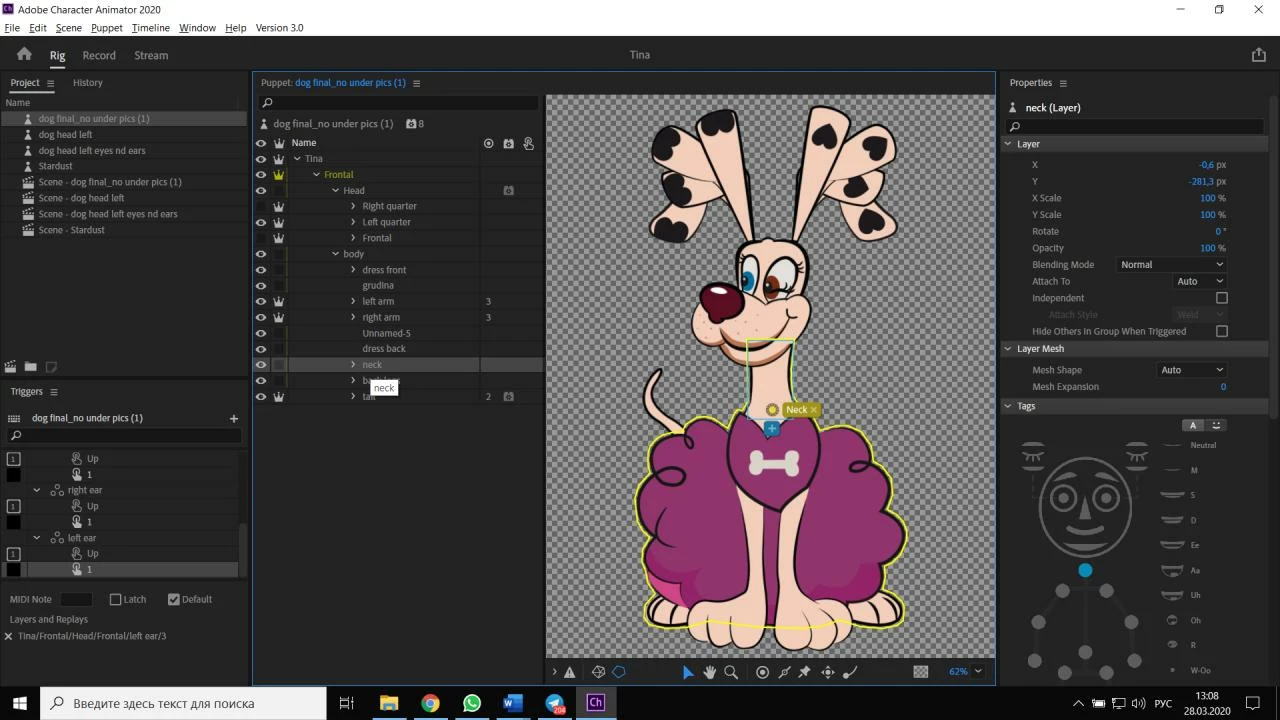Collapse the right ear trigger swap set

coord(37,490)
